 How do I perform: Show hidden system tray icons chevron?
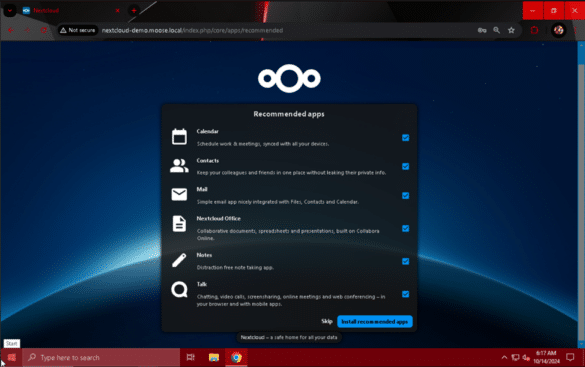click(504, 358)
